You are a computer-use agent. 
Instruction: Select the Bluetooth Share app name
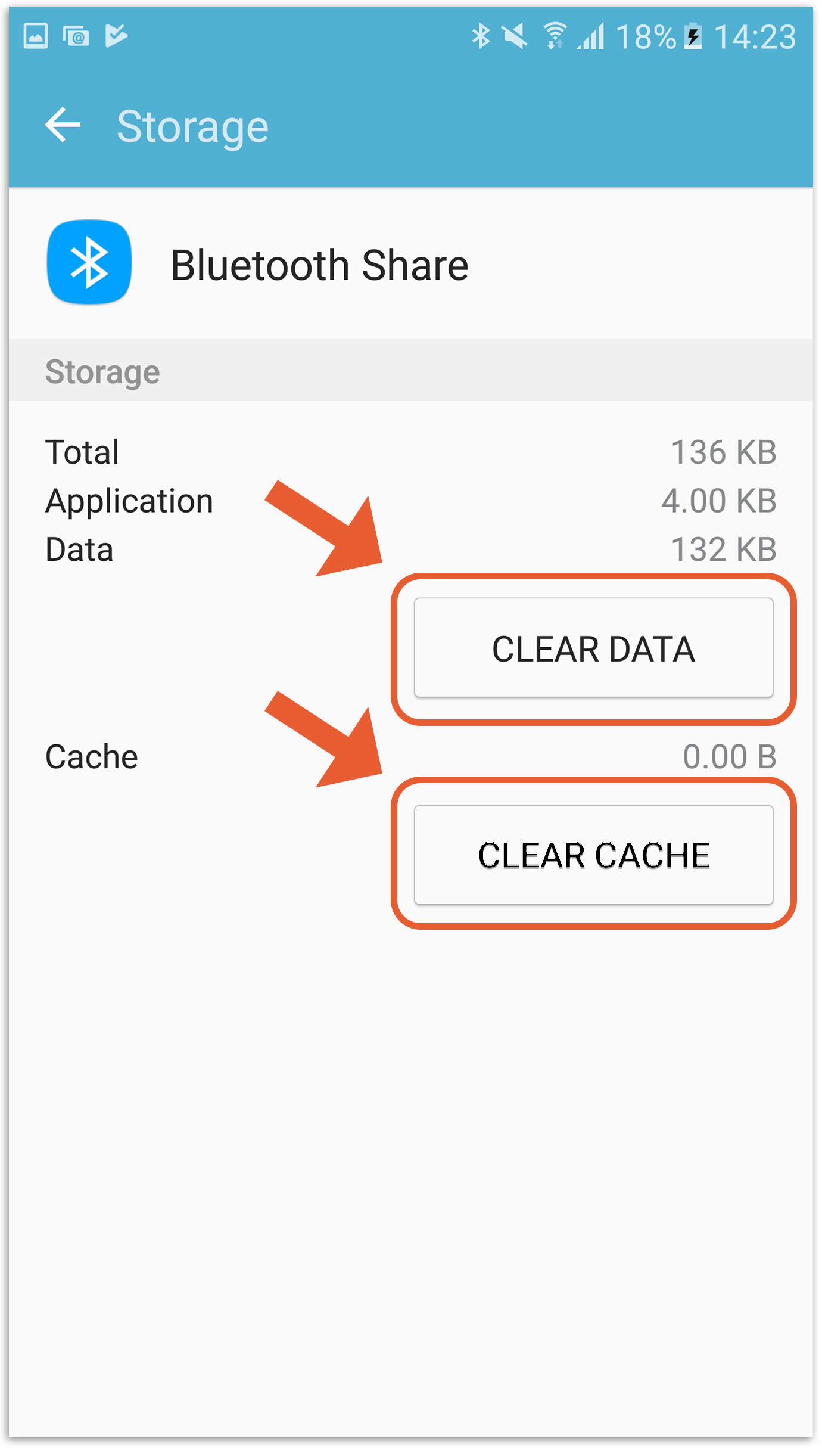[x=319, y=265]
